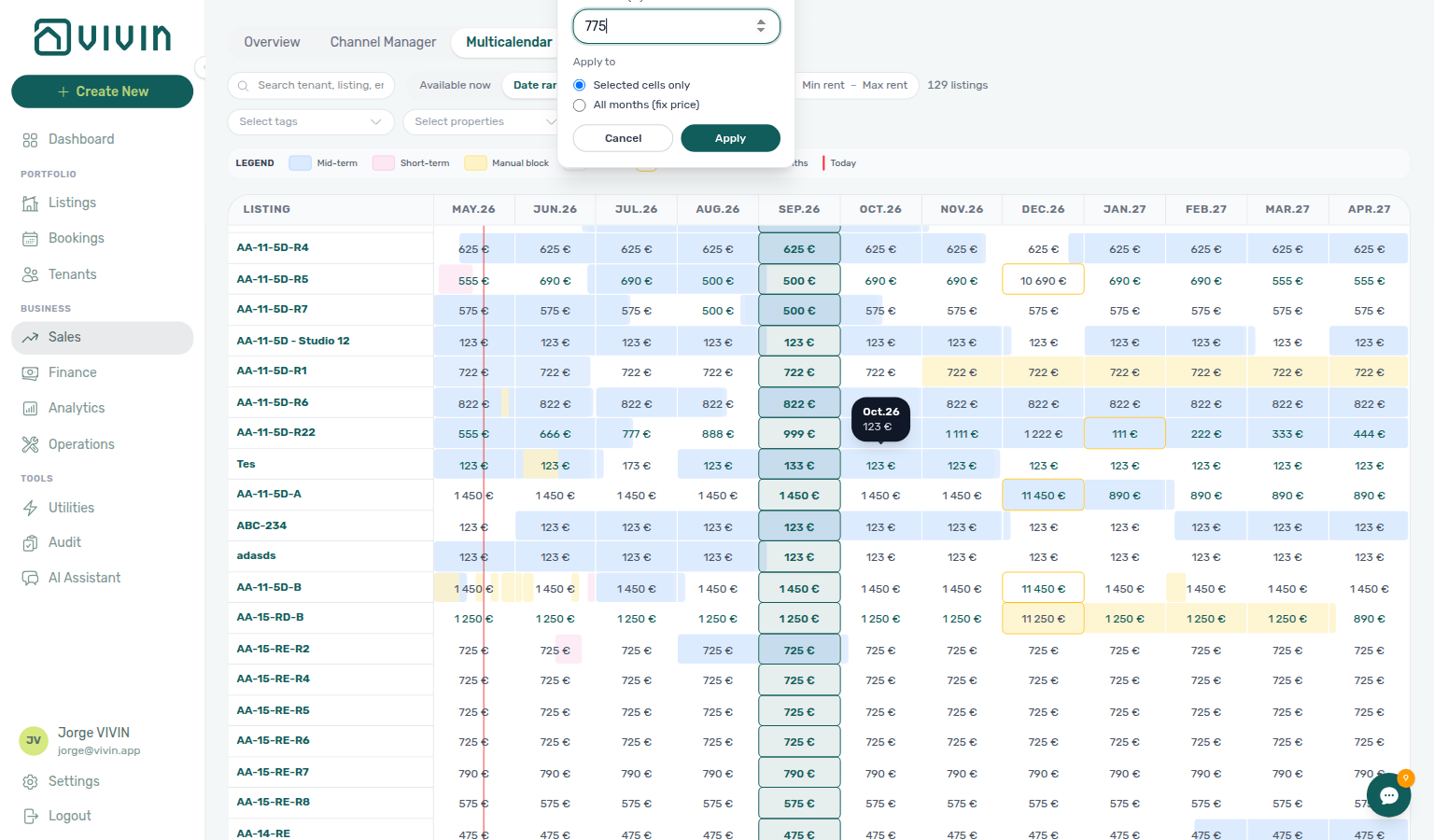The image size is (1434, 840).
Task: Open the support chat bubble widget
Action: (1388, 795)
